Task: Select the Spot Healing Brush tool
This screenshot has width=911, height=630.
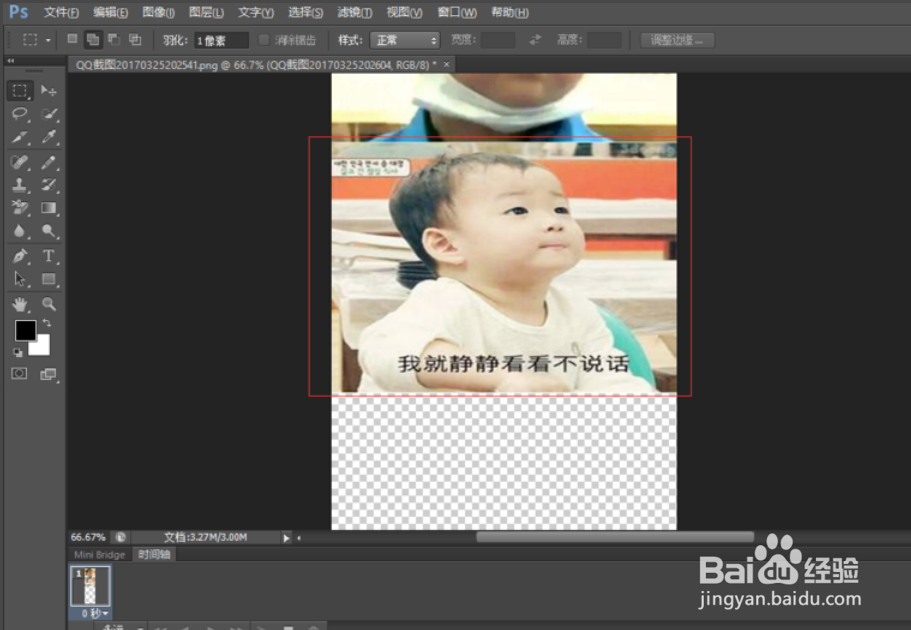Action: (20, 162)
